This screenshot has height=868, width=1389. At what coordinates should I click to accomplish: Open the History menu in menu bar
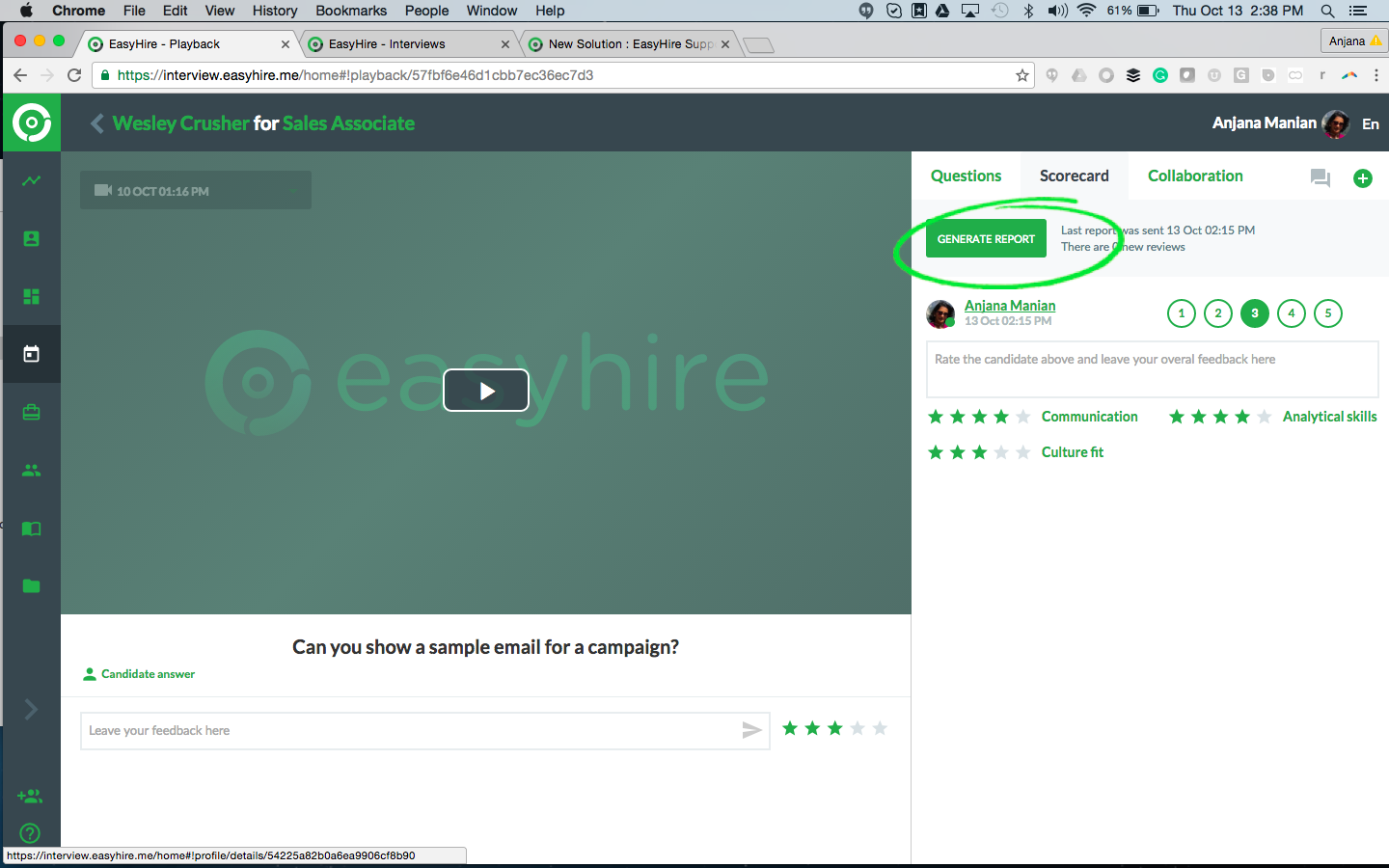point(275,11)
